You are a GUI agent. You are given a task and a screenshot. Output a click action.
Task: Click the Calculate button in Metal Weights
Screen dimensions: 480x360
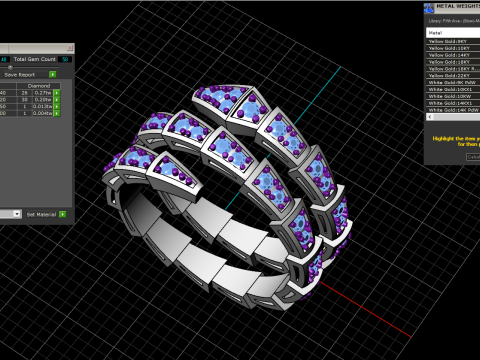coord(473,157)
